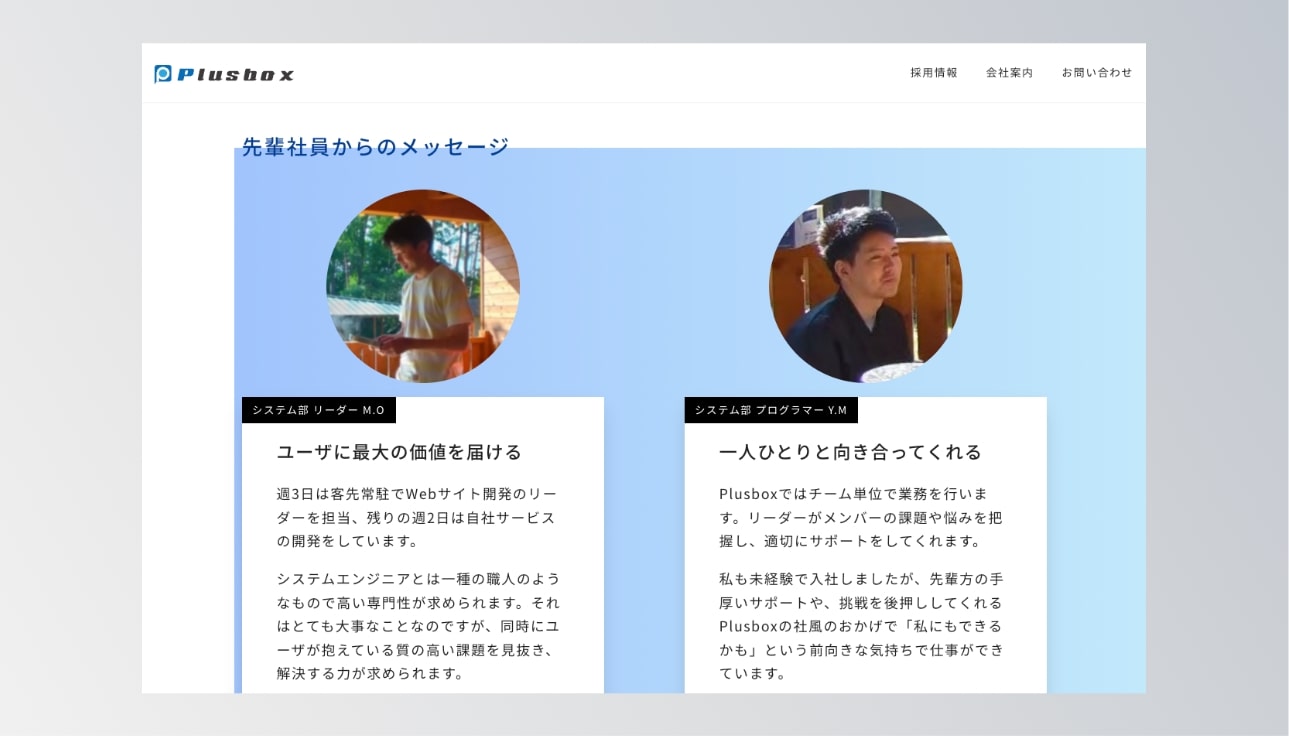Click the ユーザに最大の価値を届ける card title

(399, 452)
